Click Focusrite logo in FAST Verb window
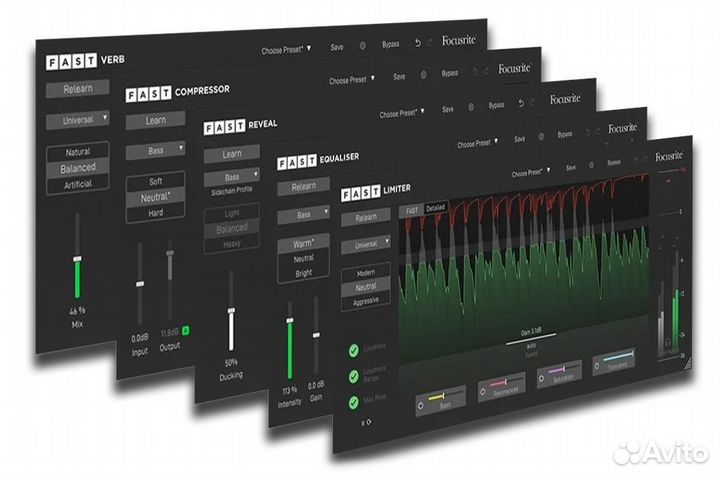 point(459,40)
